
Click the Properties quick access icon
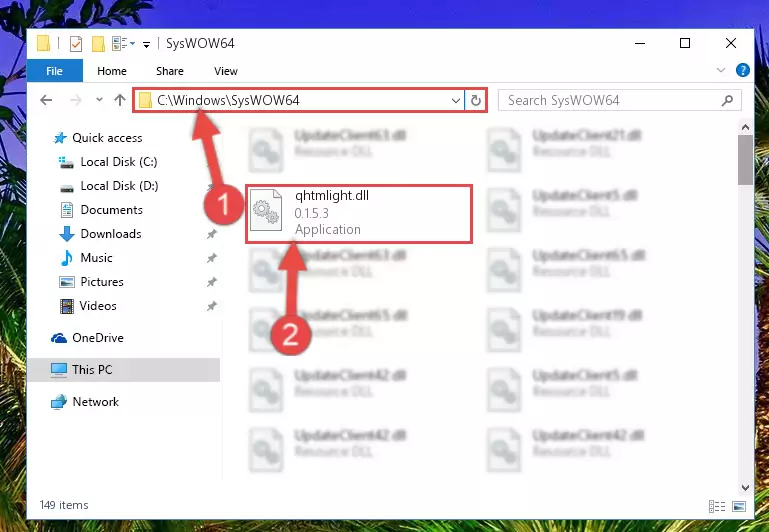tap(76, 44)
